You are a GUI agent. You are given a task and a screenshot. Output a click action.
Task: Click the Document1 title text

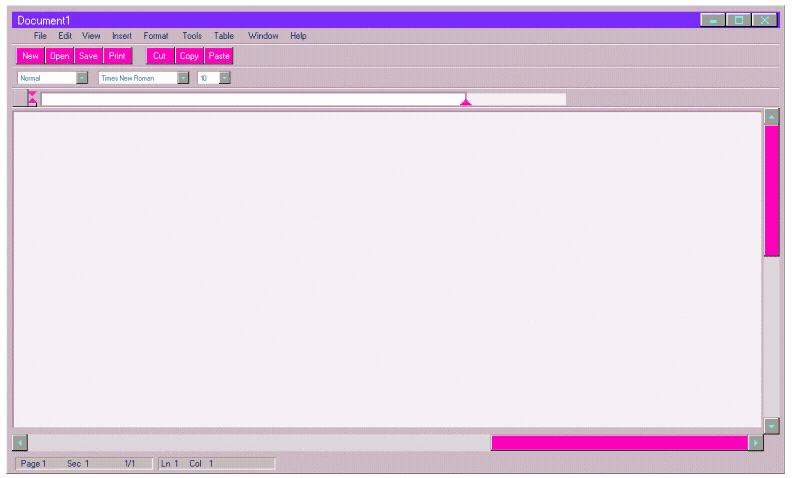click(43, 20)
